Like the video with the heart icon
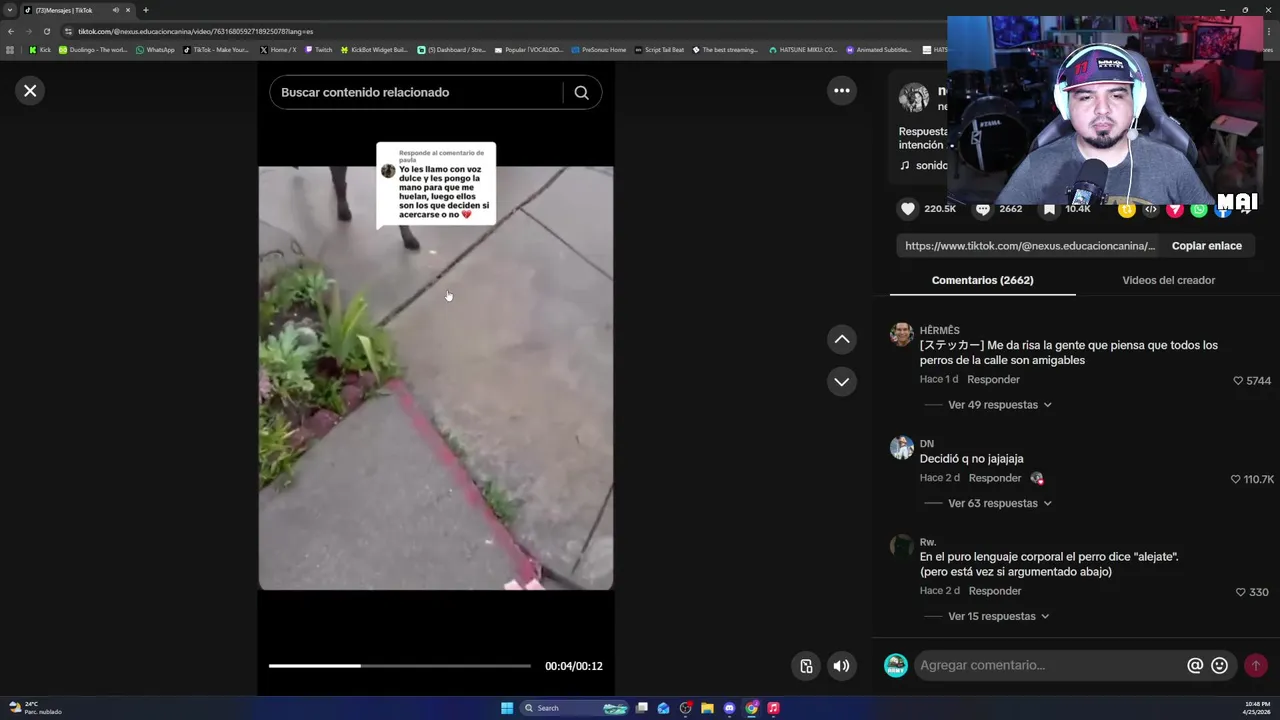This screenshot has height=720, width=1280. point(908,209)
